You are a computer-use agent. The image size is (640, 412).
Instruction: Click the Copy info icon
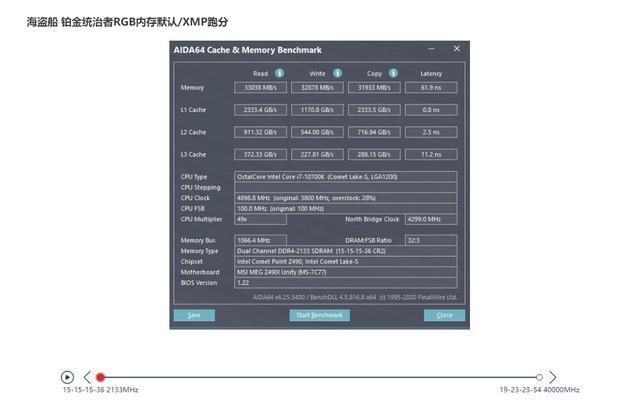[x=393, y=73]
